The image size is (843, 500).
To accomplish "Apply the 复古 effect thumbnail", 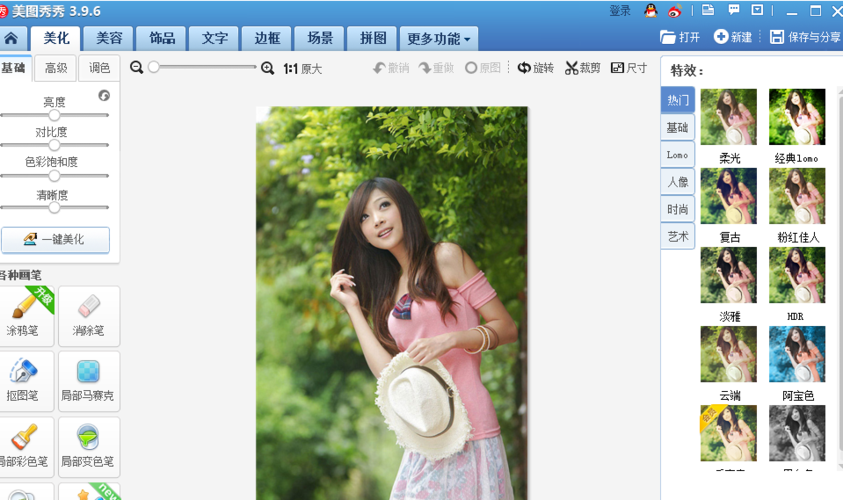I will [x=728, y=196].
